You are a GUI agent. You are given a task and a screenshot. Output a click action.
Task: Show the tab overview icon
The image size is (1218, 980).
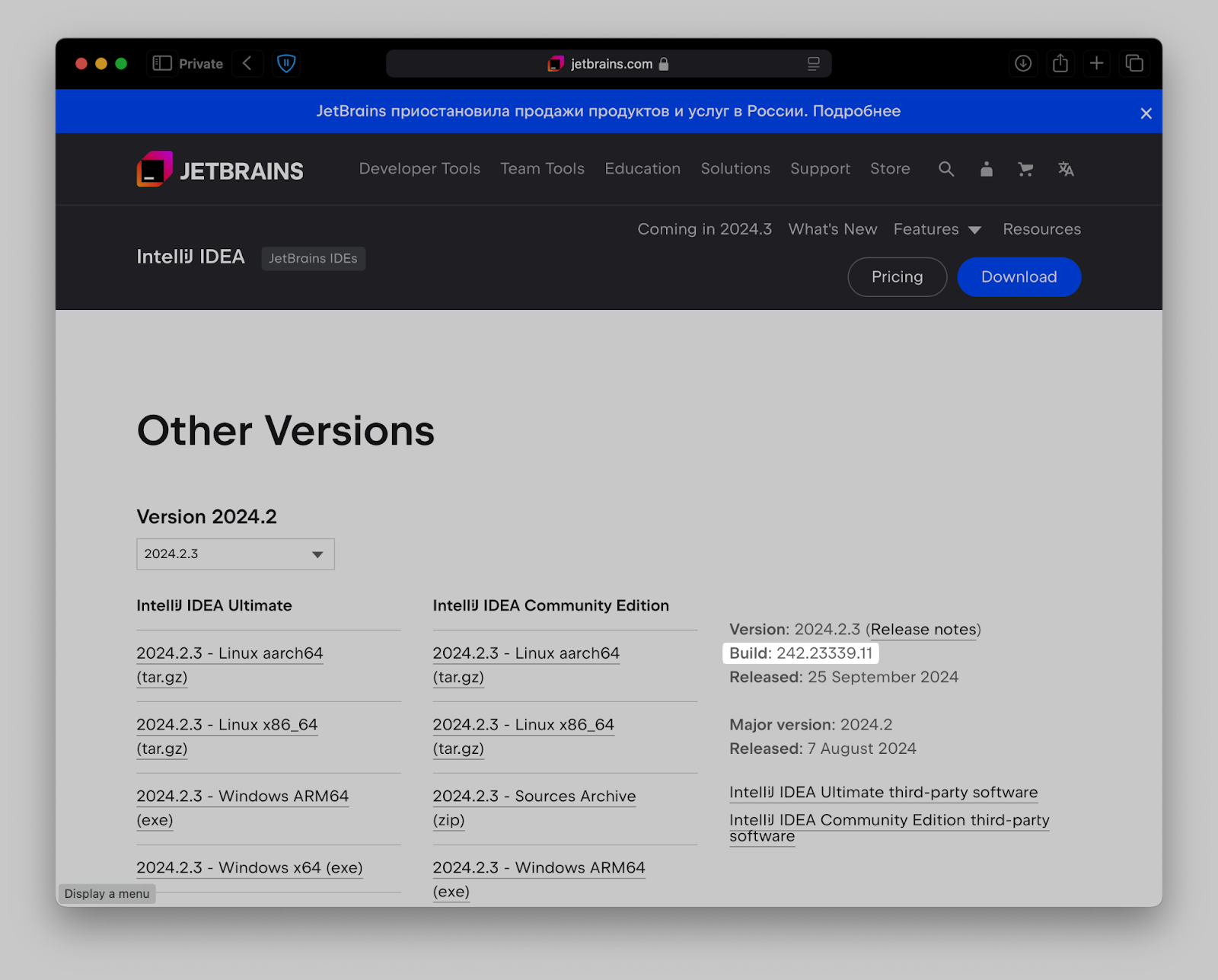[1134, 63]
